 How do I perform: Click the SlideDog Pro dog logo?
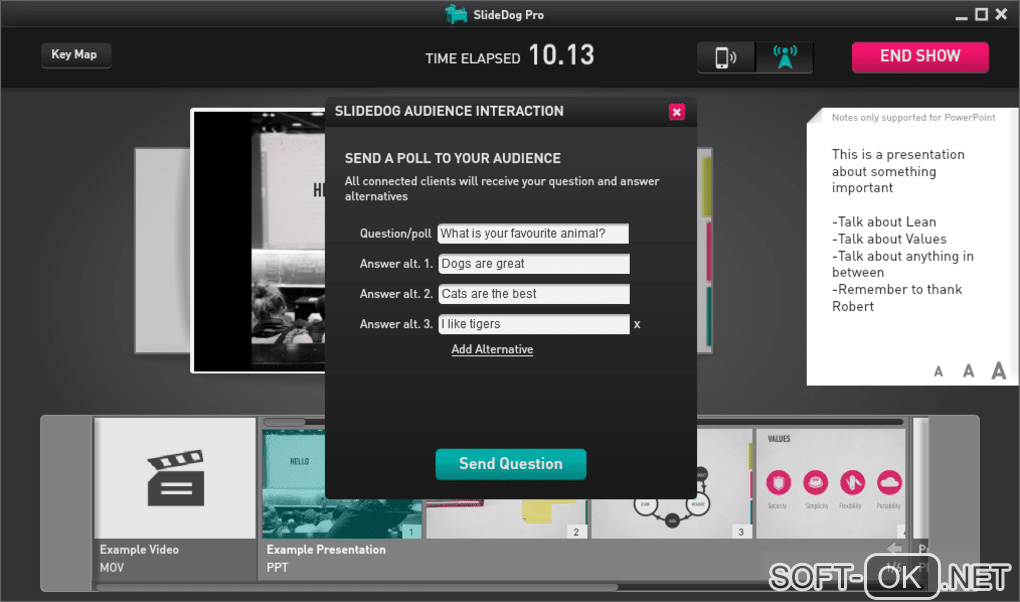[x=456, y=14]
